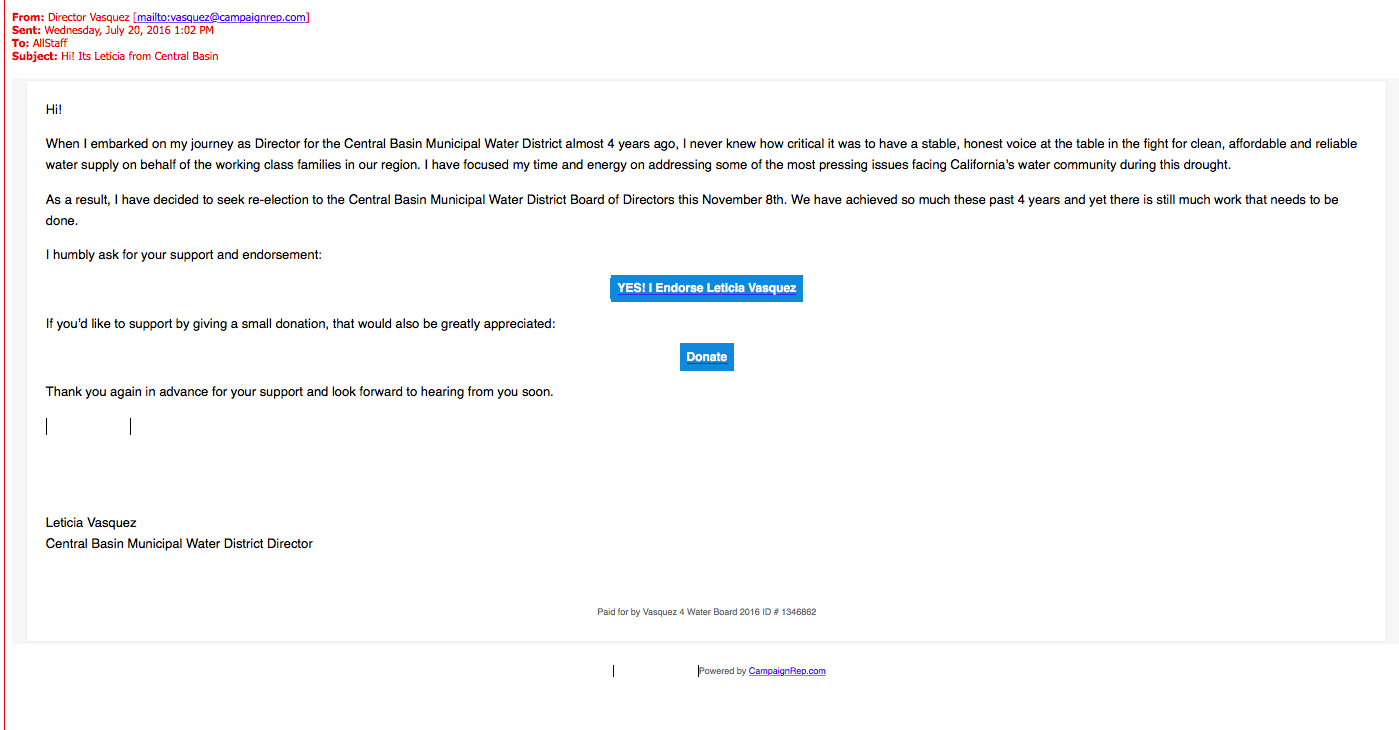Viewport: 1399px width, 730px height.
Task: Click the blank placeholder left of Powered by
Action: [655, 671]
